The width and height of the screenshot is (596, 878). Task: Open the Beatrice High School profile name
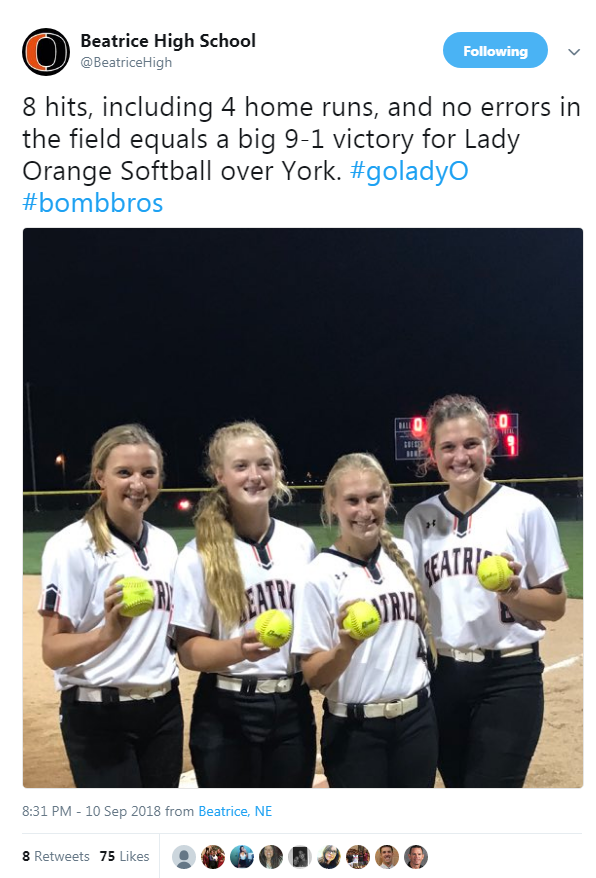pyautogui.click(x=168, y=40)
